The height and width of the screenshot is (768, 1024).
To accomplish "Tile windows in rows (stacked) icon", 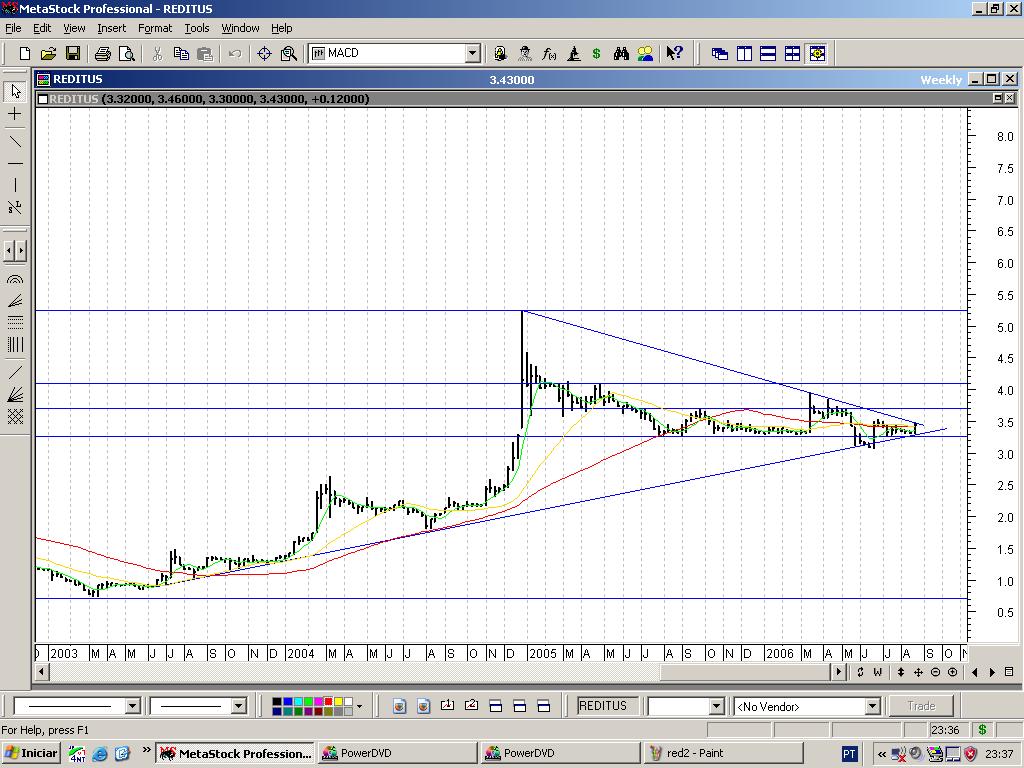I will coord(768,54).
